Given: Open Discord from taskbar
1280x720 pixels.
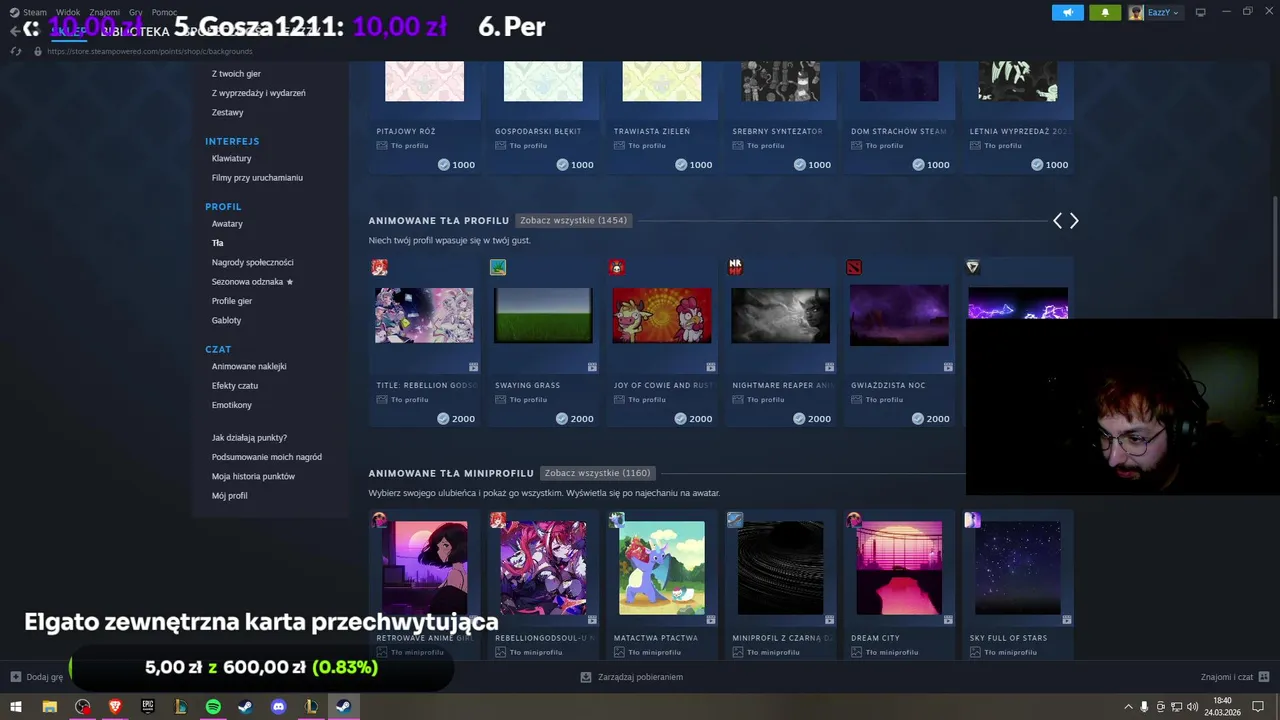Looking at the screenshot, I should [279, 707].
